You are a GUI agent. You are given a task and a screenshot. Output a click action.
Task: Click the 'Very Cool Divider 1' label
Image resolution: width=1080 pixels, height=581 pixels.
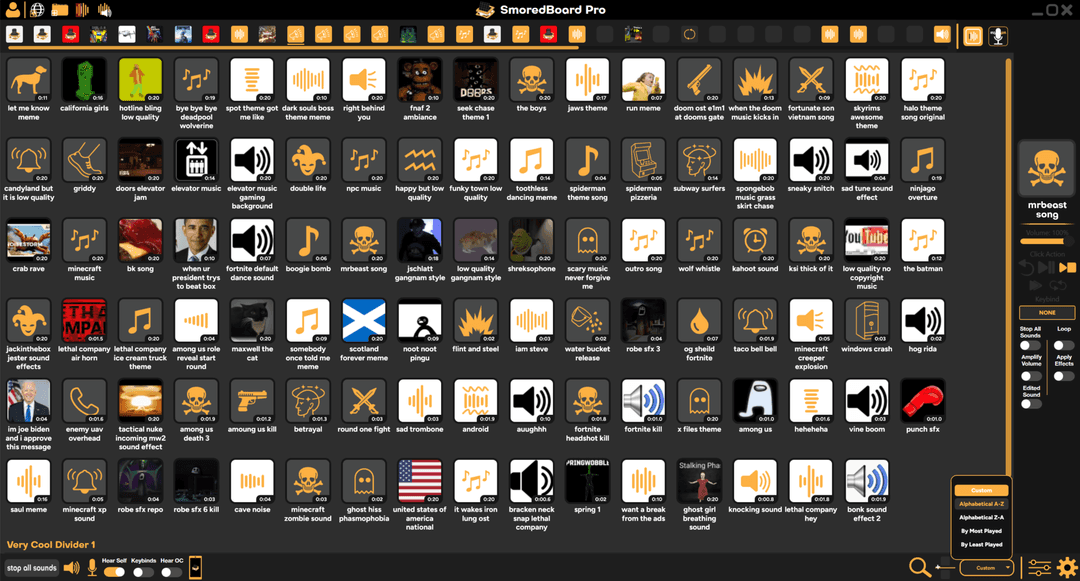click(51, 545)
